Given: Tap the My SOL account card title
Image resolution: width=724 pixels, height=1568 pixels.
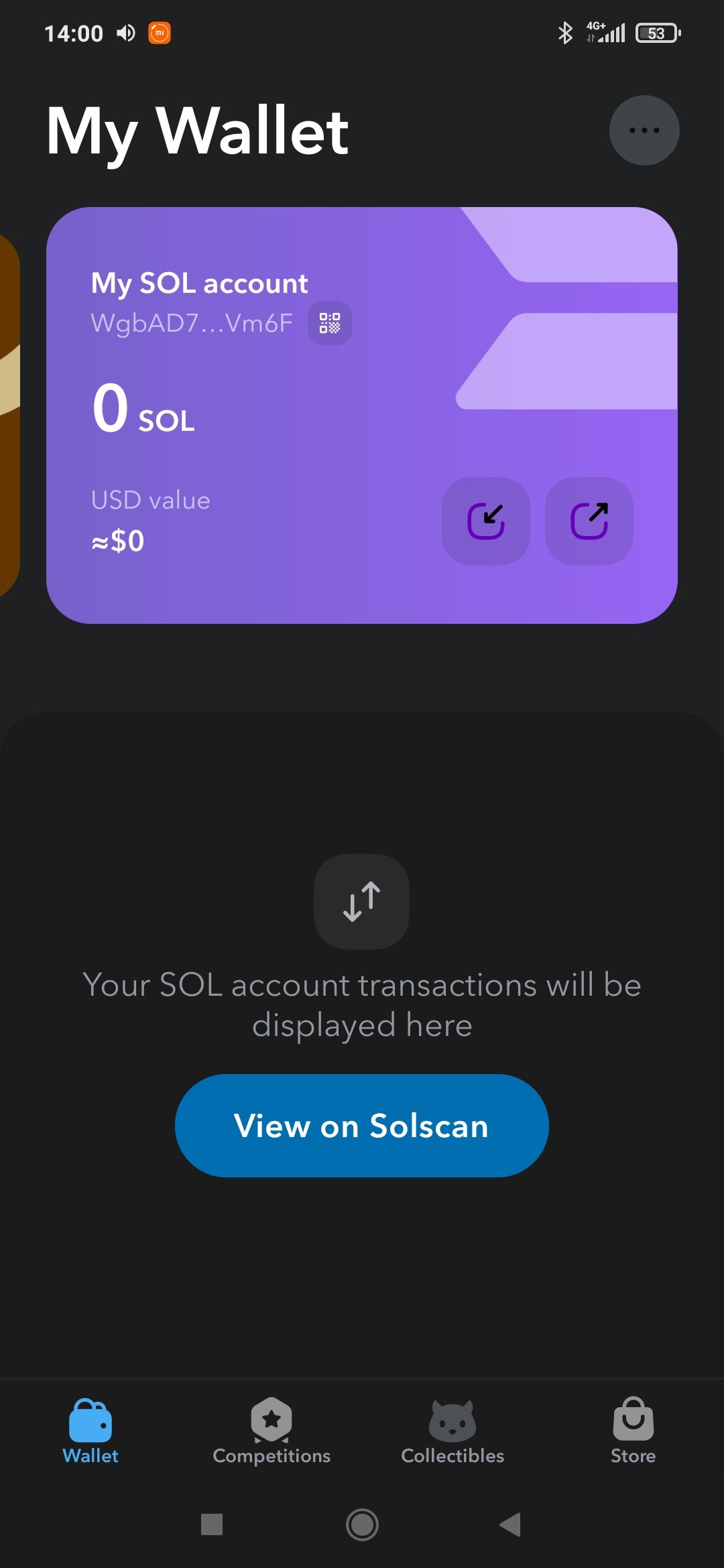Looking at the screenshot, I should point(199,283).
